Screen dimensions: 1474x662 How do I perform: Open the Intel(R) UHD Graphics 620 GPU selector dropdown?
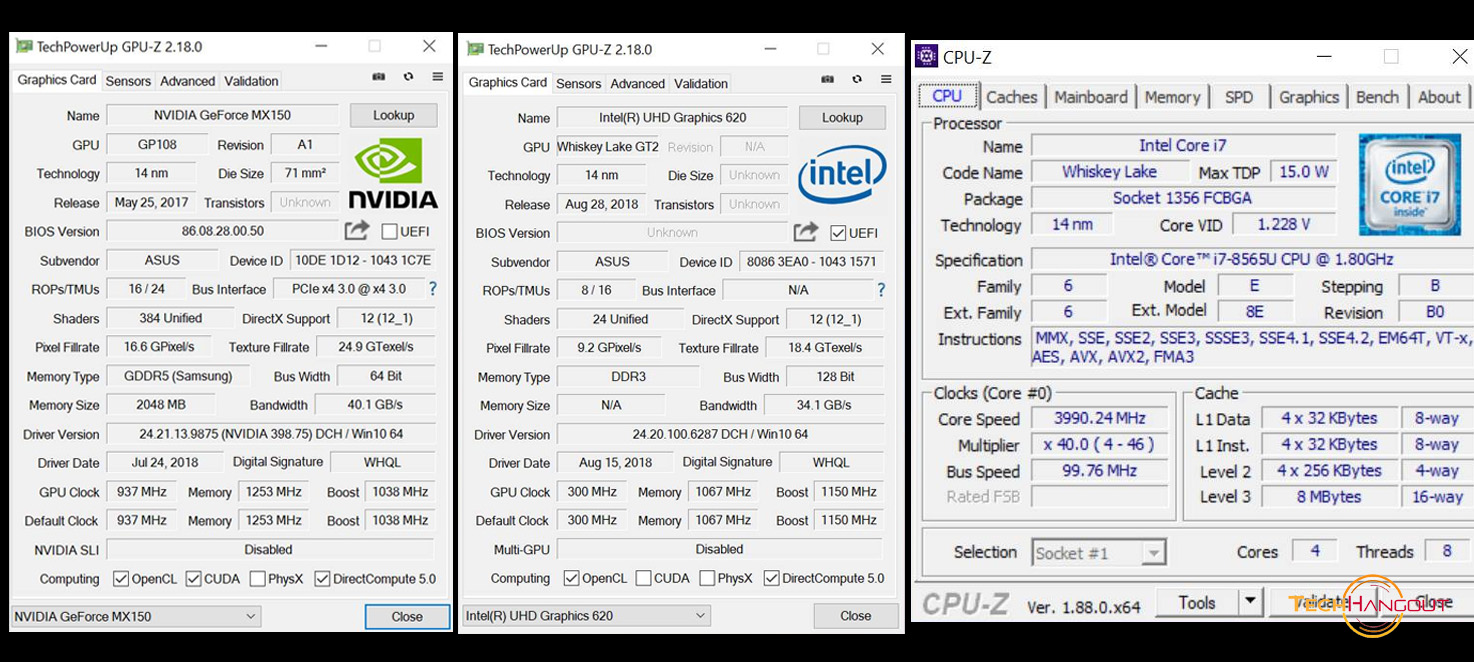pos(586,615)
